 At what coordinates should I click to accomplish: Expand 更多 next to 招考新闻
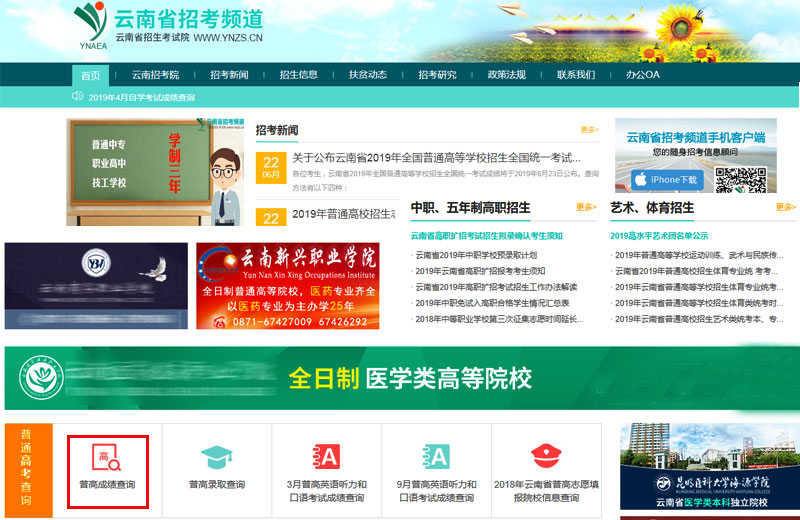(589, 130)
